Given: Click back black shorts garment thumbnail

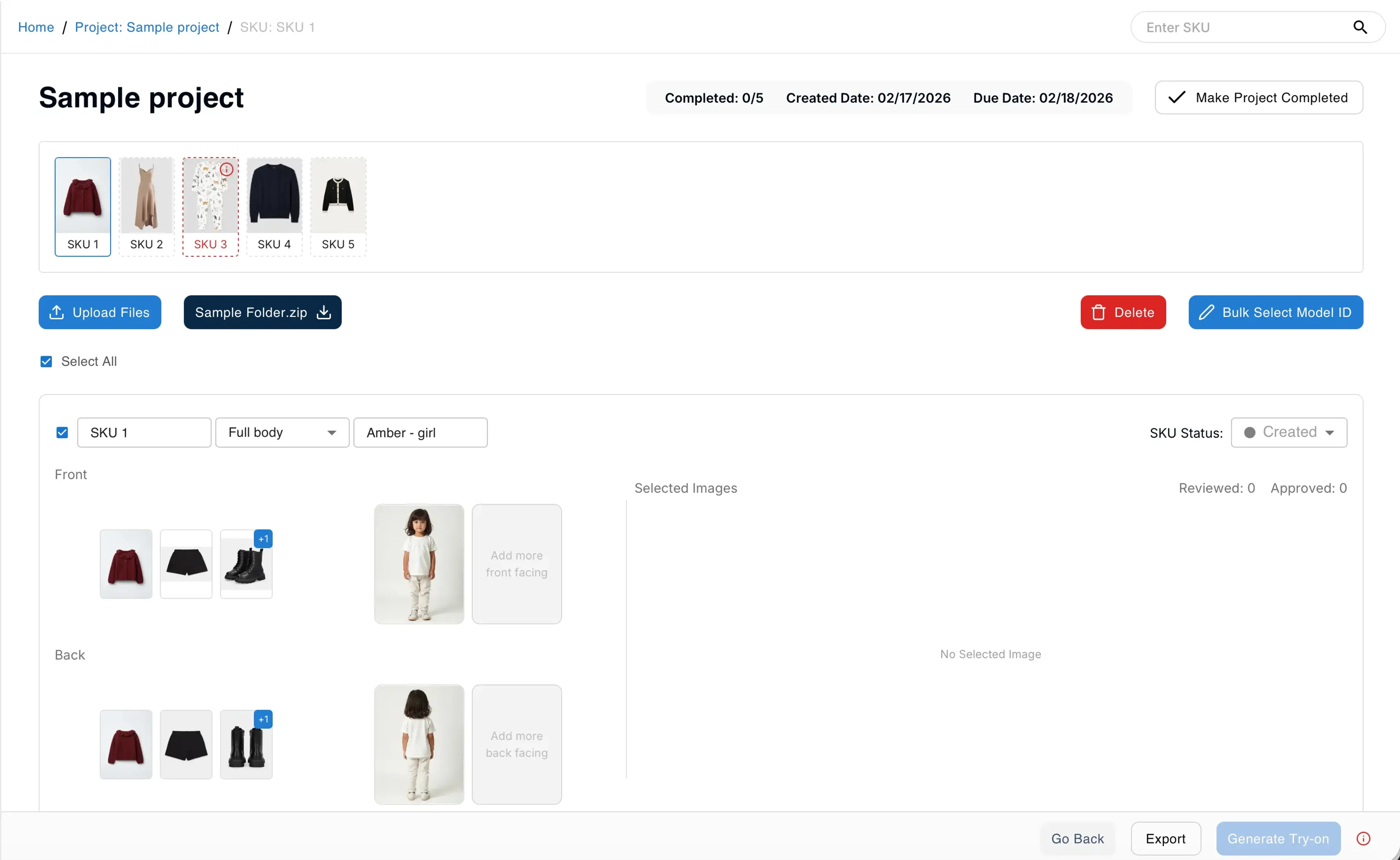Looking at the screenshot, I should [186, 744].
